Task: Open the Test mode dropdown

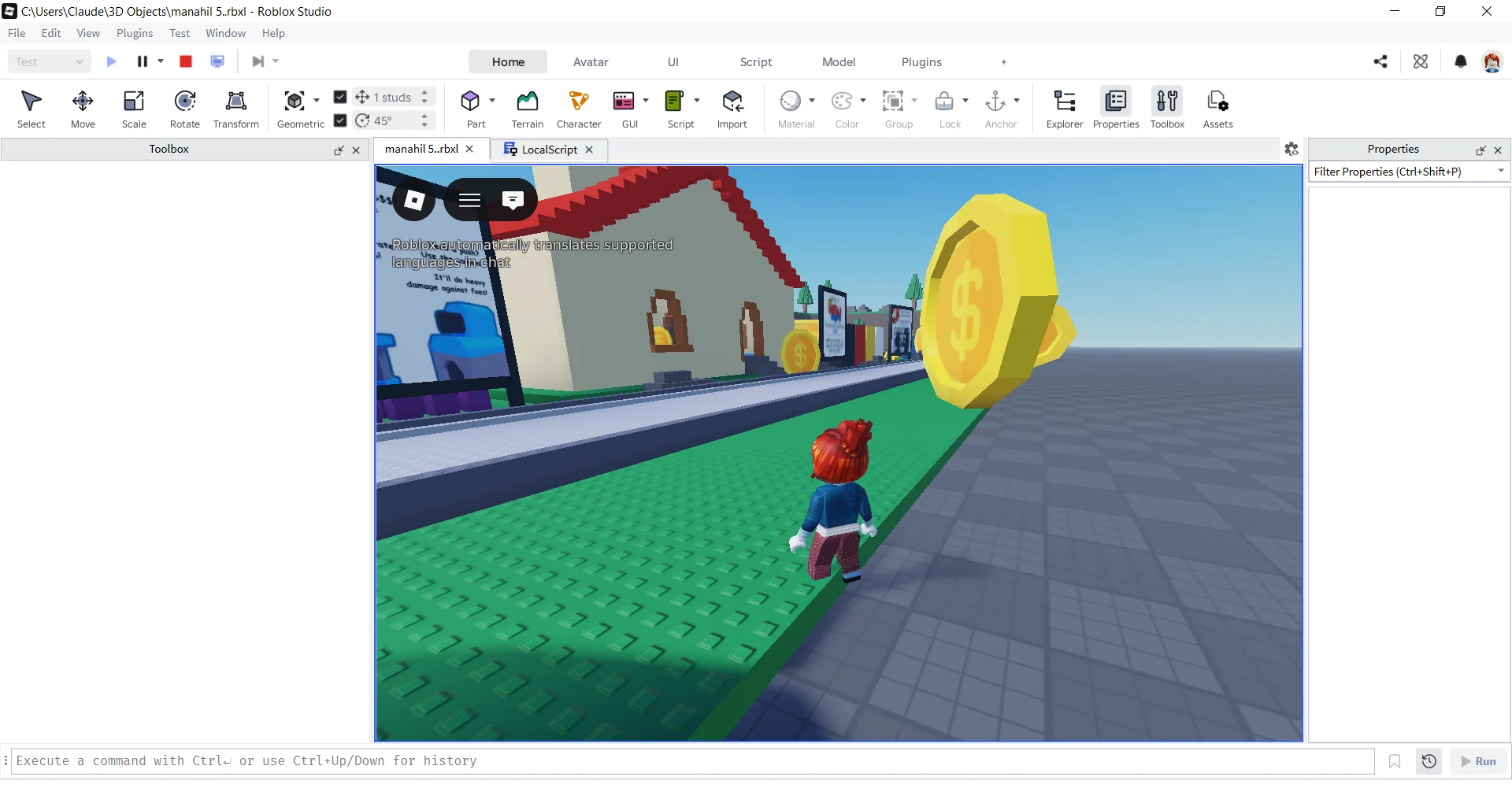Action: tap(49, 61)
